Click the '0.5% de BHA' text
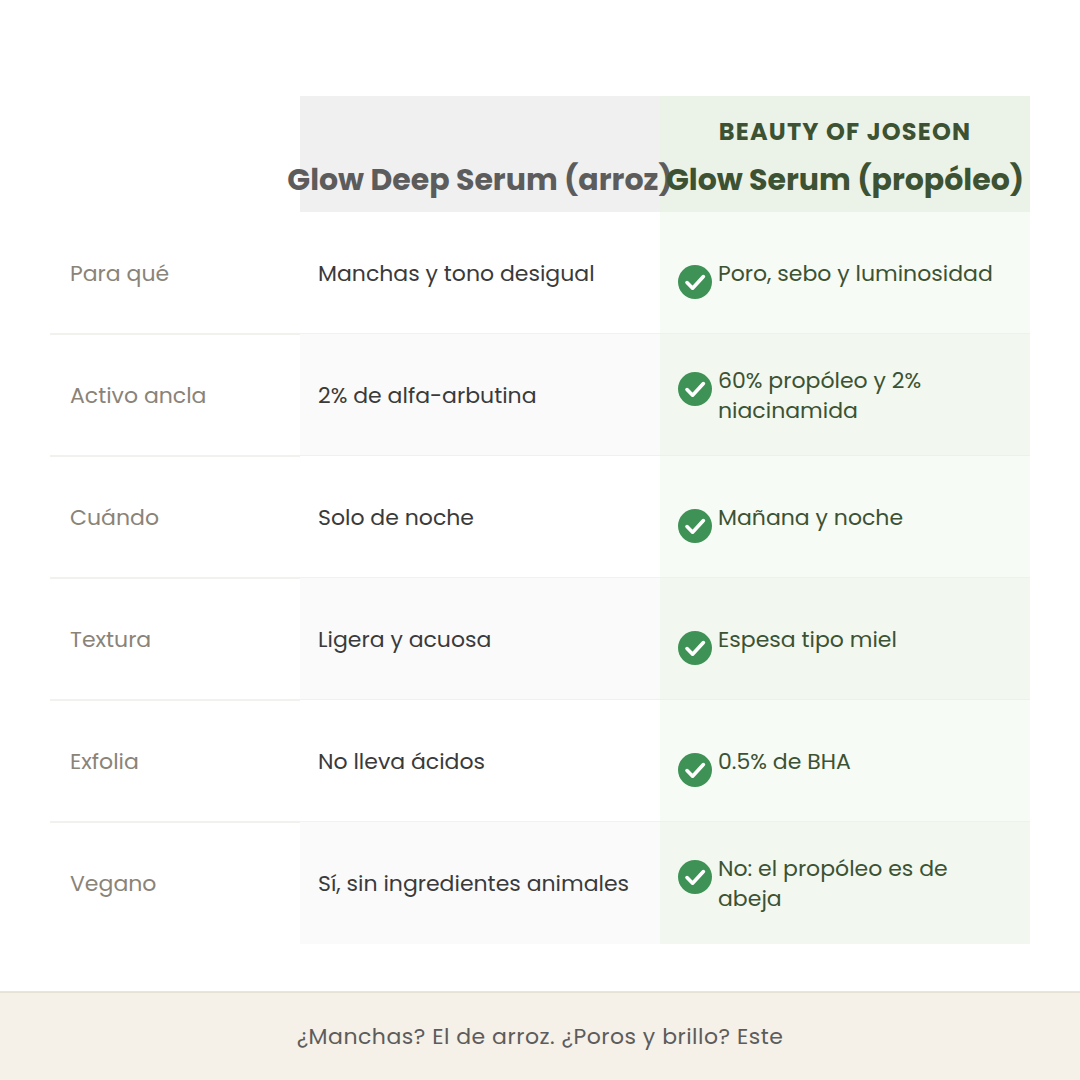The height and width of the screenshot is (1080, 1080). (784, 761)
